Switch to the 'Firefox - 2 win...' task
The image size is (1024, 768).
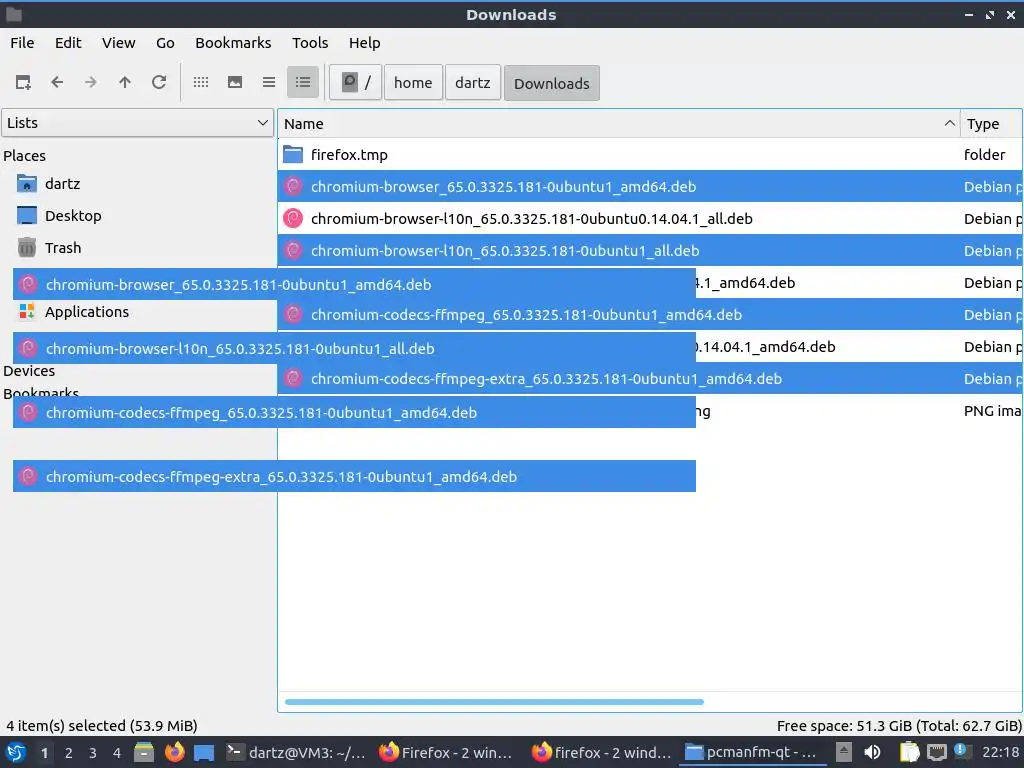pyautogui.click(x=447, y=752)
